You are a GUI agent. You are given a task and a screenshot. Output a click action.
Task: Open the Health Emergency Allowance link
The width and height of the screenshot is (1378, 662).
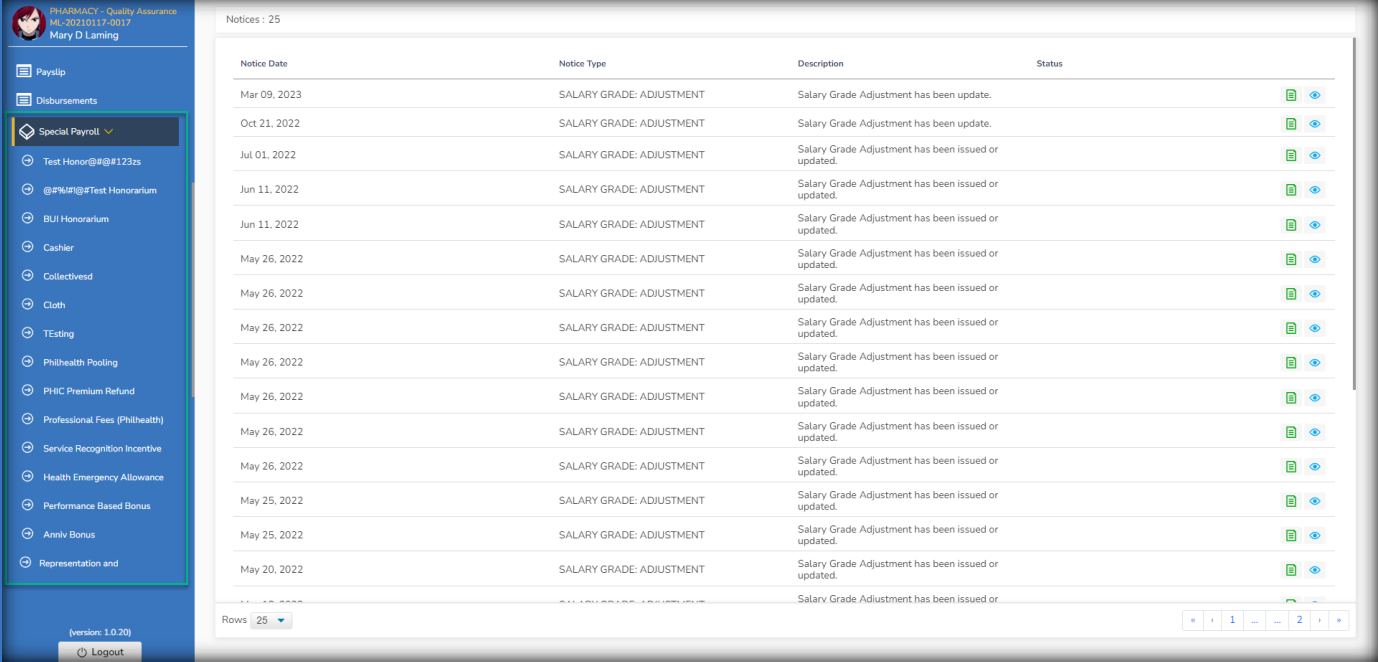point(103,477)
